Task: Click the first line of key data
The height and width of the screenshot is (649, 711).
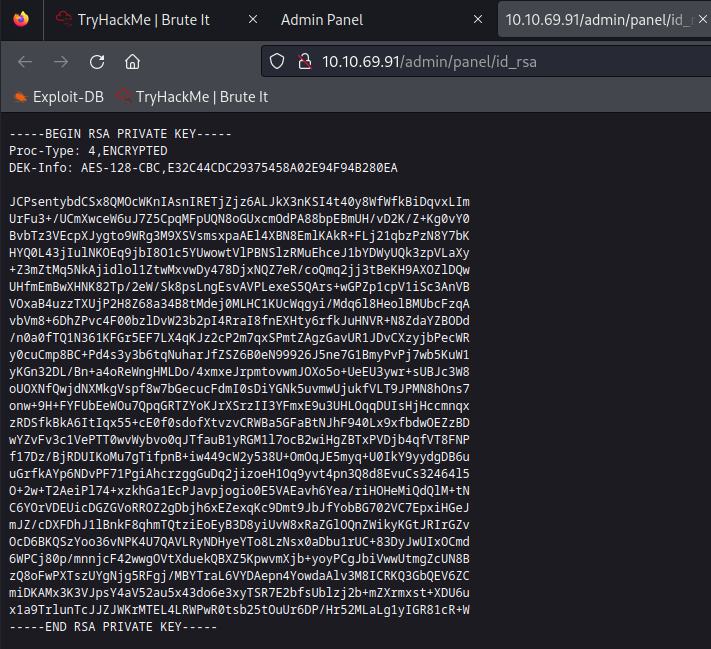Action: pos(238,200)
